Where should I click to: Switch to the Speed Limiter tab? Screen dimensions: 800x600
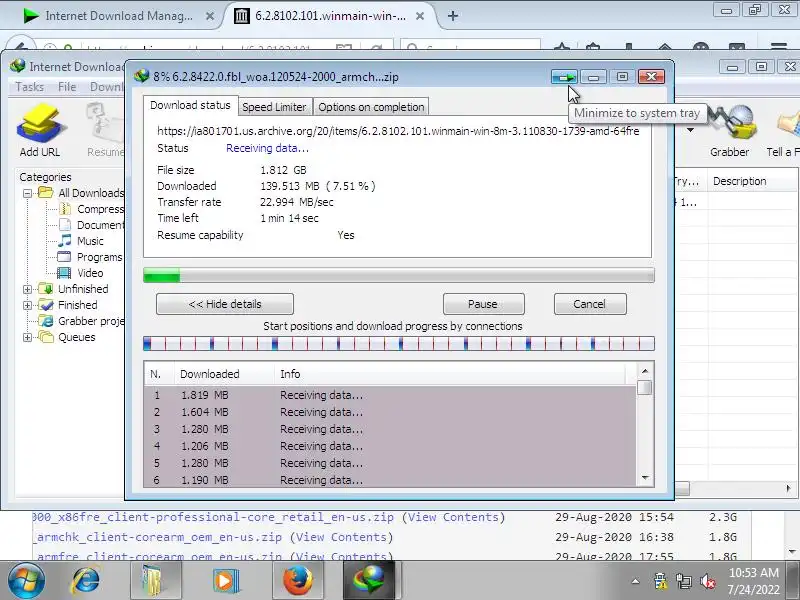click(x=274, y=107)
